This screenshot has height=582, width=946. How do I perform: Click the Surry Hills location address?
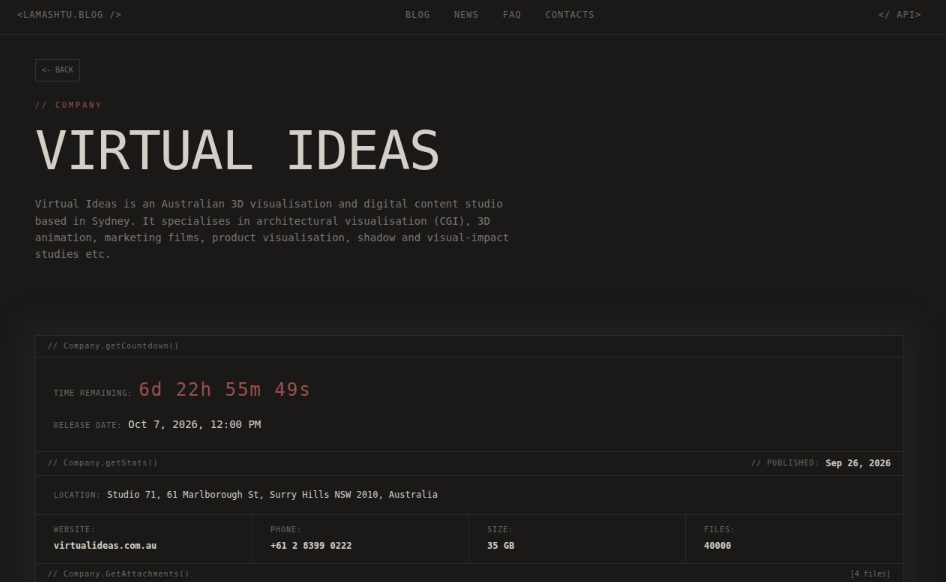coord(272,495)
